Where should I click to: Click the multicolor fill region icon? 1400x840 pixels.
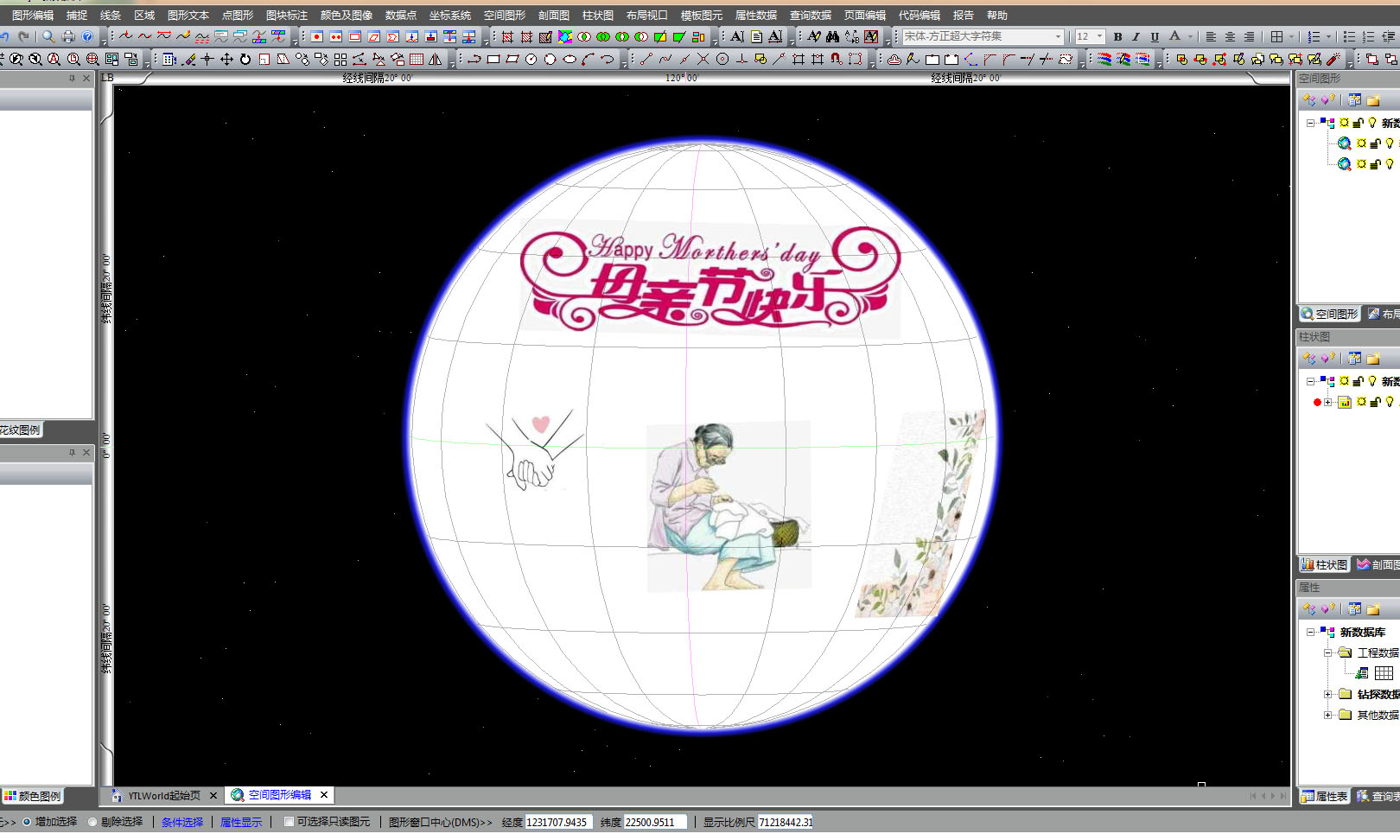(565, 36)
